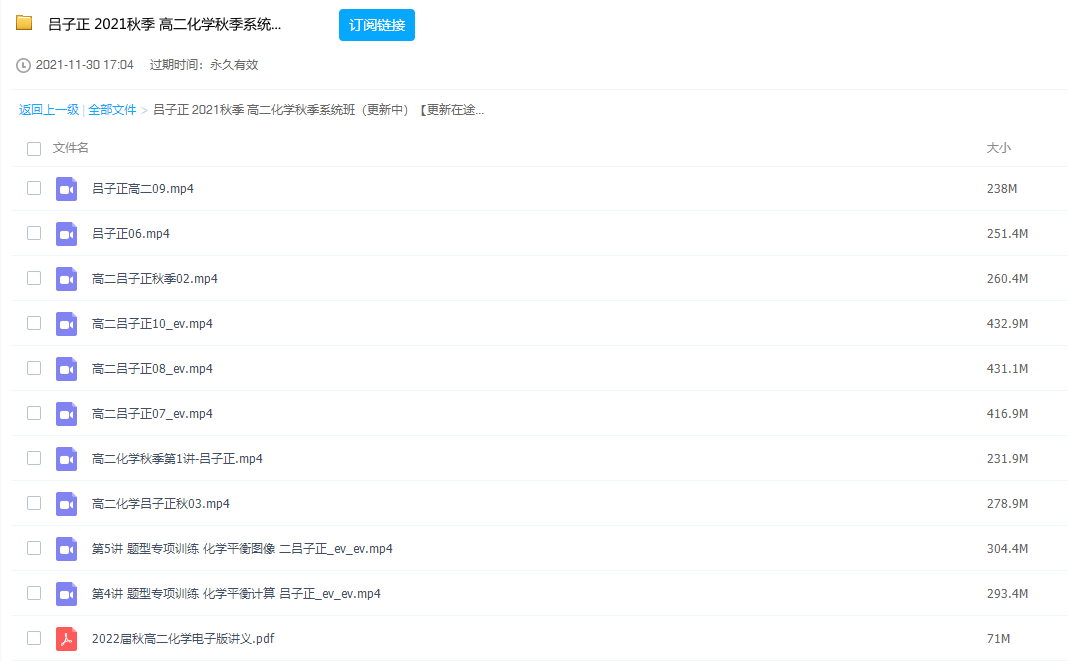Click the video icon for 高二化学秋季第1讲 video
This screenshot has height=662, width=1068.
(x=66, y=458)
